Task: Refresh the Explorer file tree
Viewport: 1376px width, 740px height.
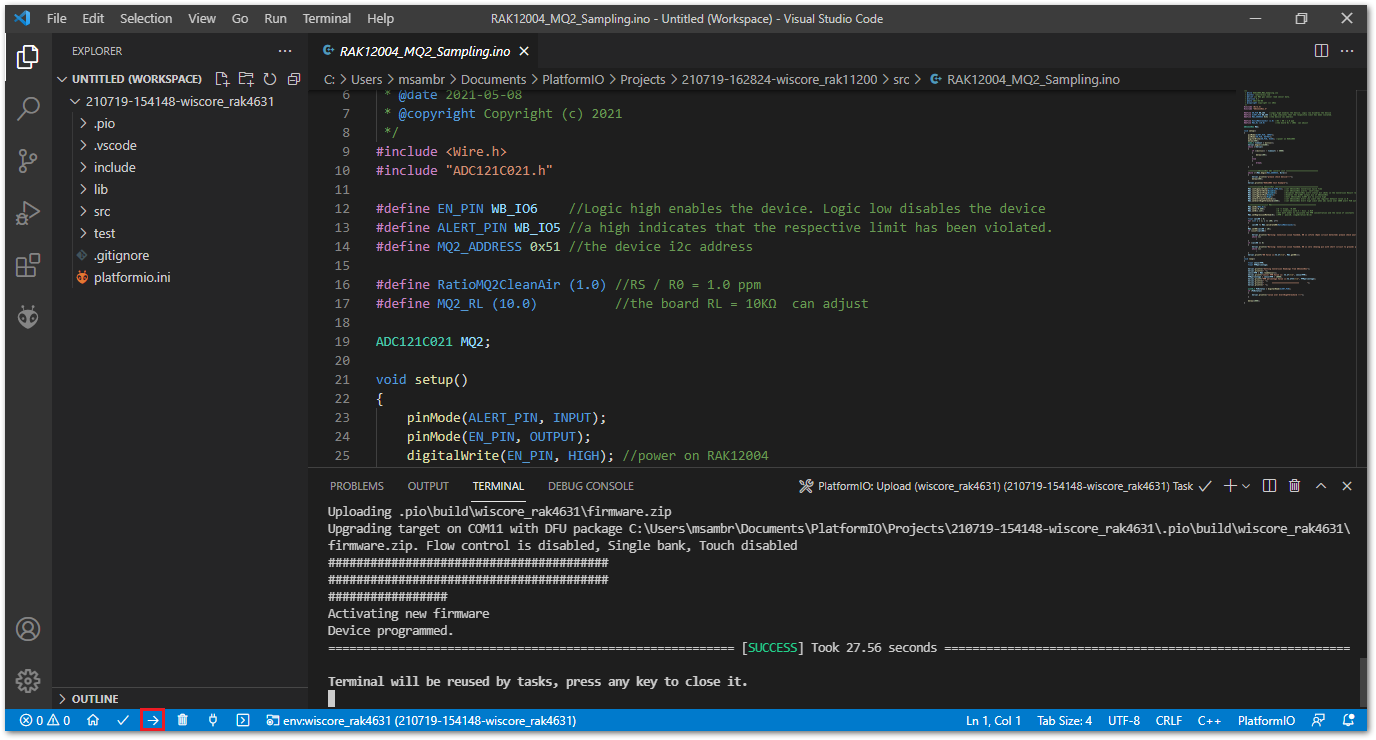Action: coord(270,79)
